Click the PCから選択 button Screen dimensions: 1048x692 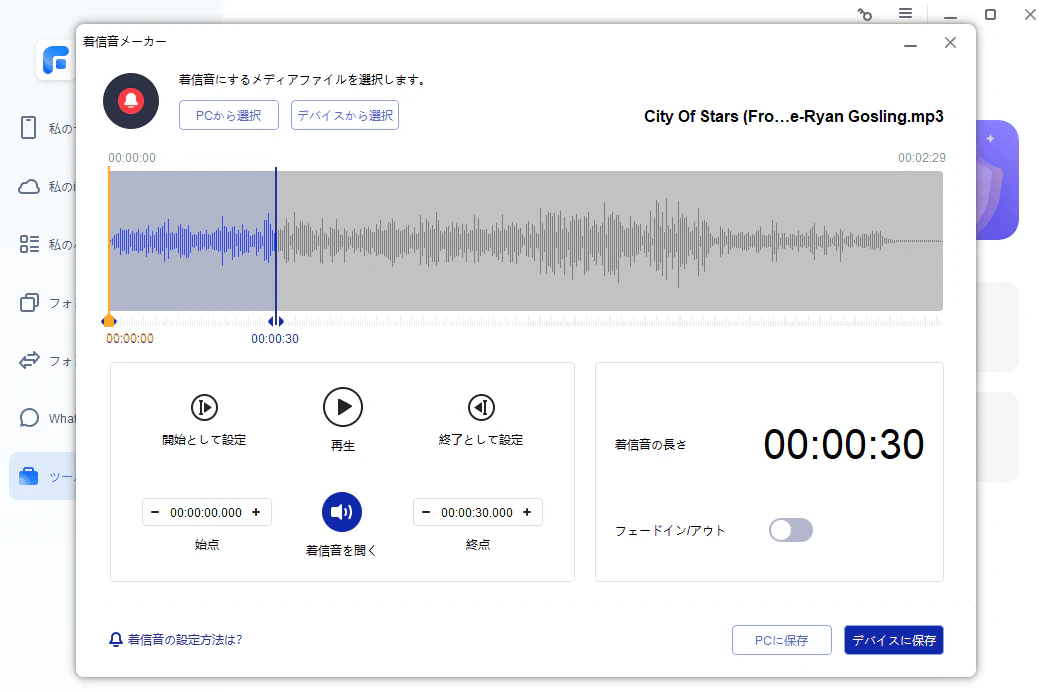[x=229, y=115]
